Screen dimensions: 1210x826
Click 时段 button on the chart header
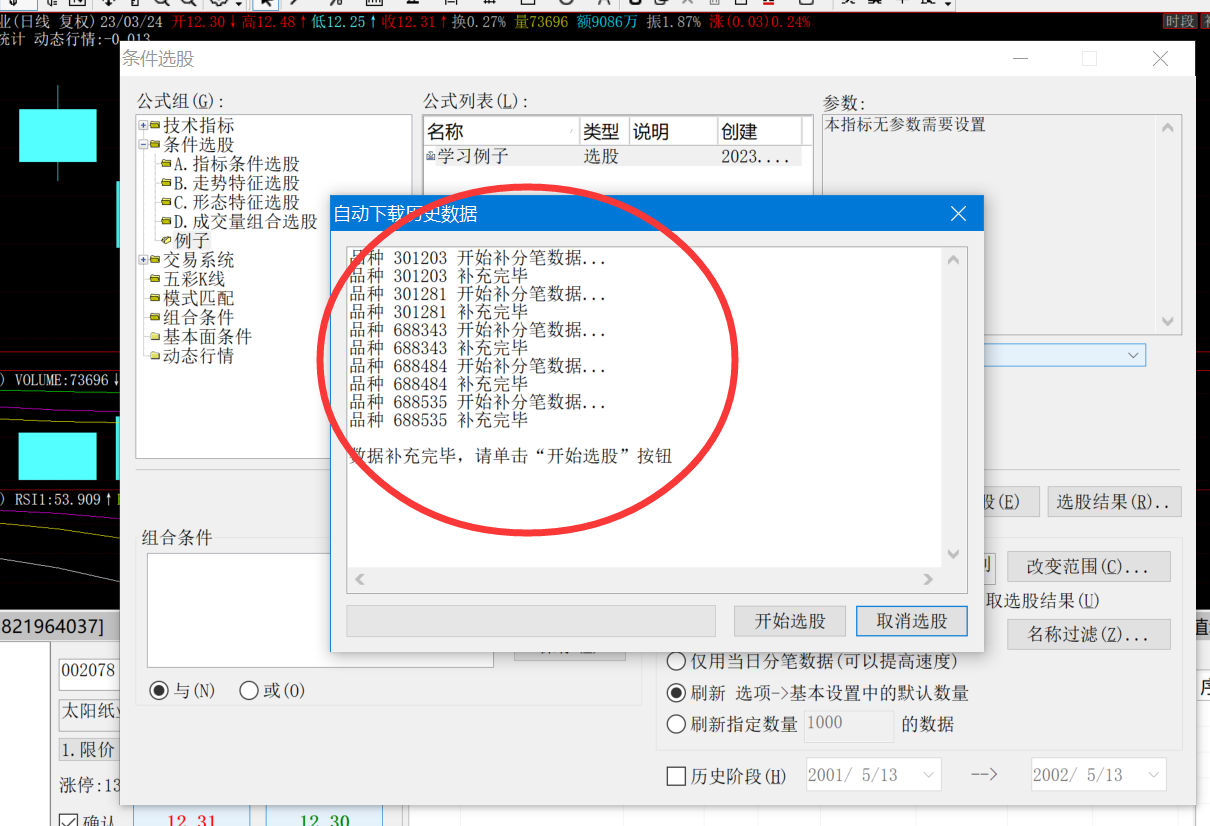[1180, 22]
